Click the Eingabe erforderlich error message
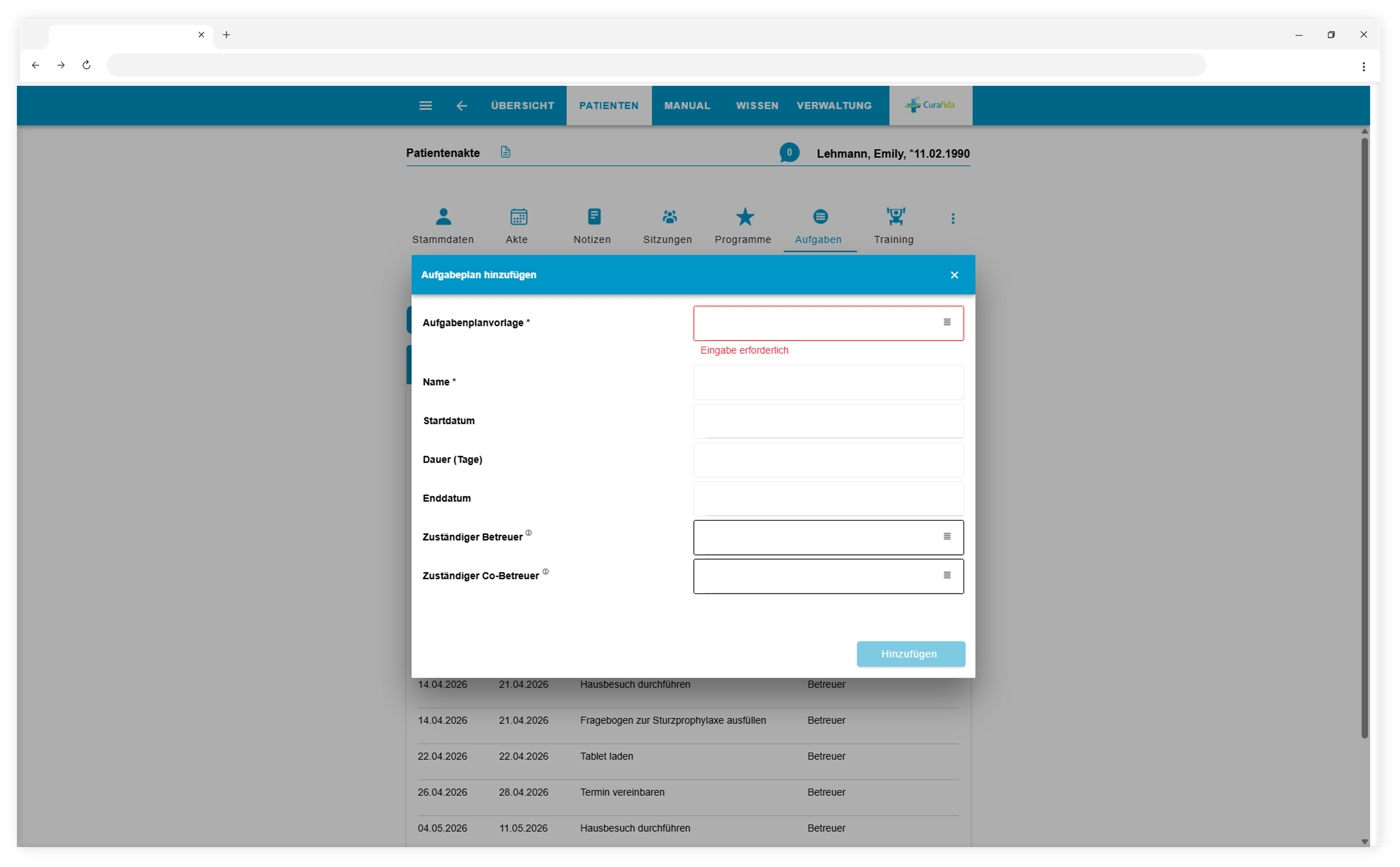Image resolution: width=1400 pixels, height=867 pixels. [x=744, y=351]
